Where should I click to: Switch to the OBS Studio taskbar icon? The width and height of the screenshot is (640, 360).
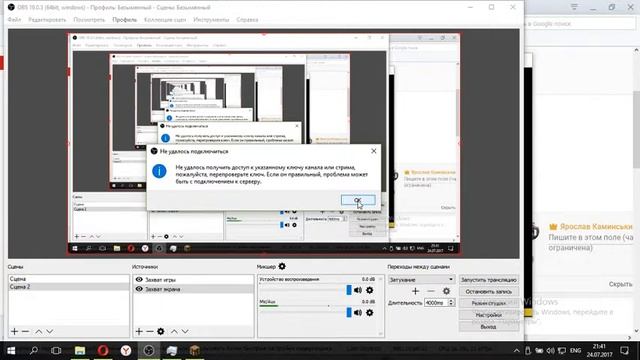tap(149, 351)
